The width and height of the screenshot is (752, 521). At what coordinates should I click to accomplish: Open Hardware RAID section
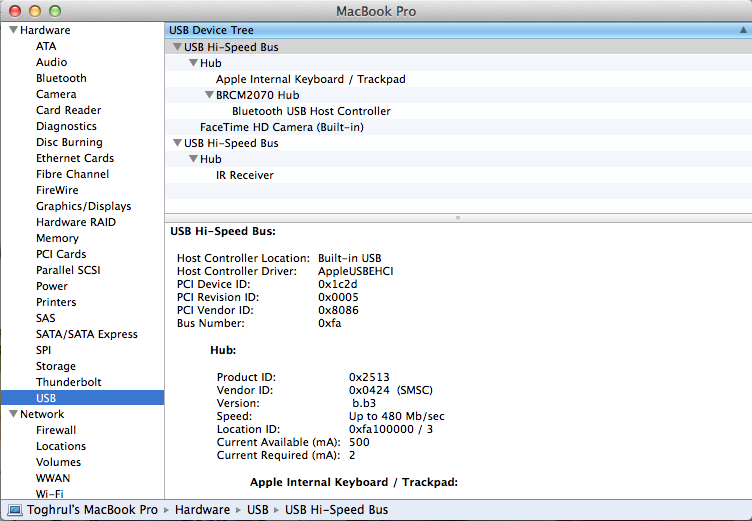point(76,222)
